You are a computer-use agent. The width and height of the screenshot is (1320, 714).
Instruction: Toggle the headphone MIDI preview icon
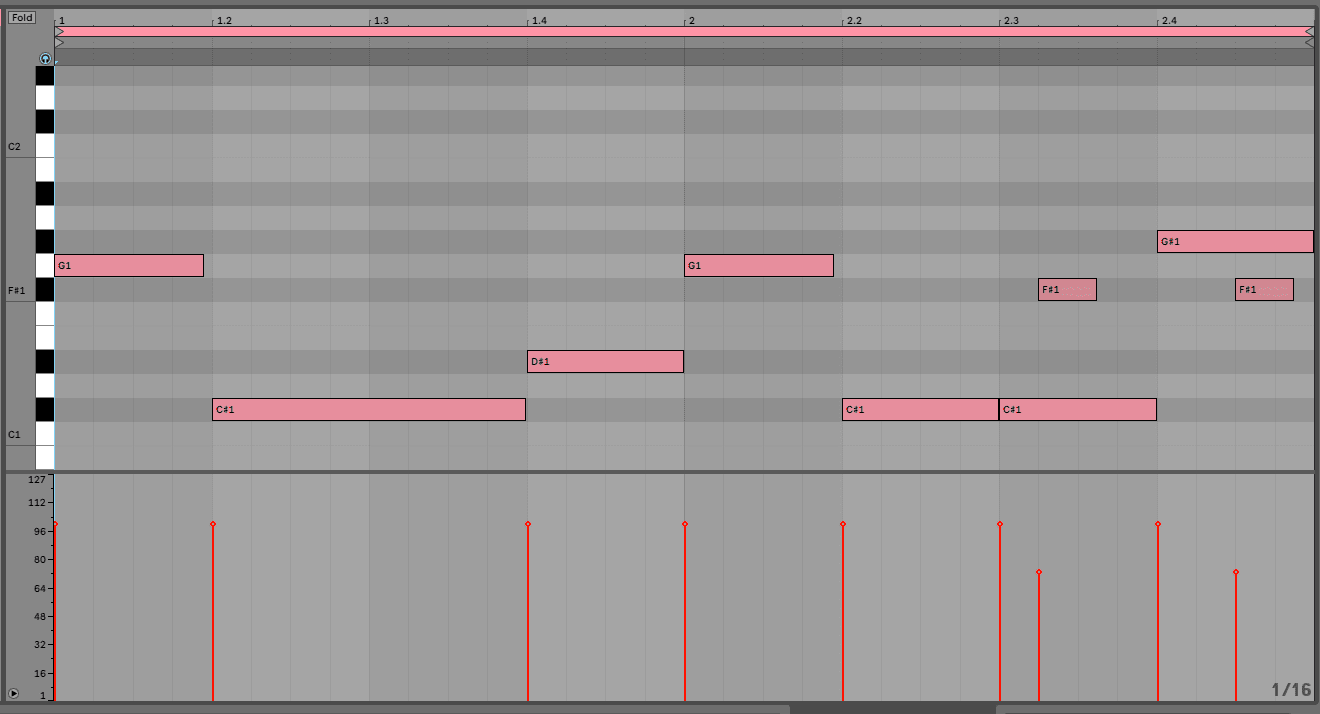[x=45, y=58]
